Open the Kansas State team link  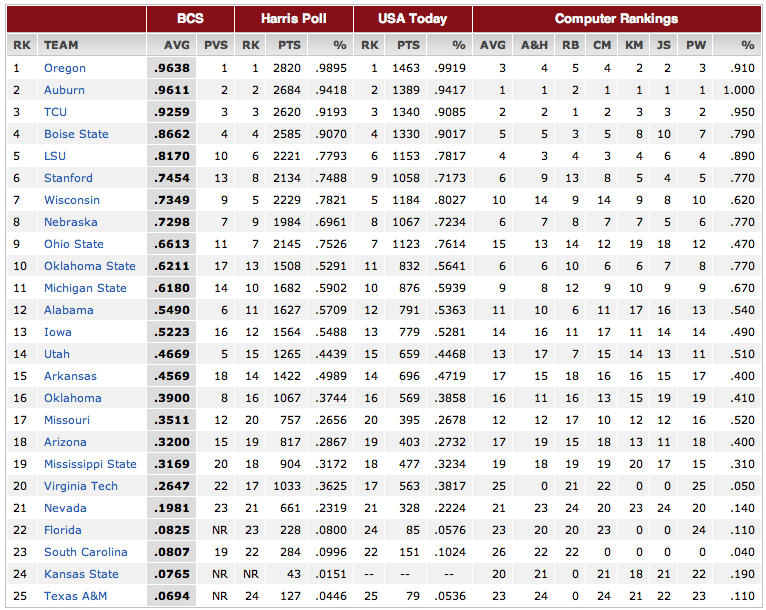[x=81, y=573]
